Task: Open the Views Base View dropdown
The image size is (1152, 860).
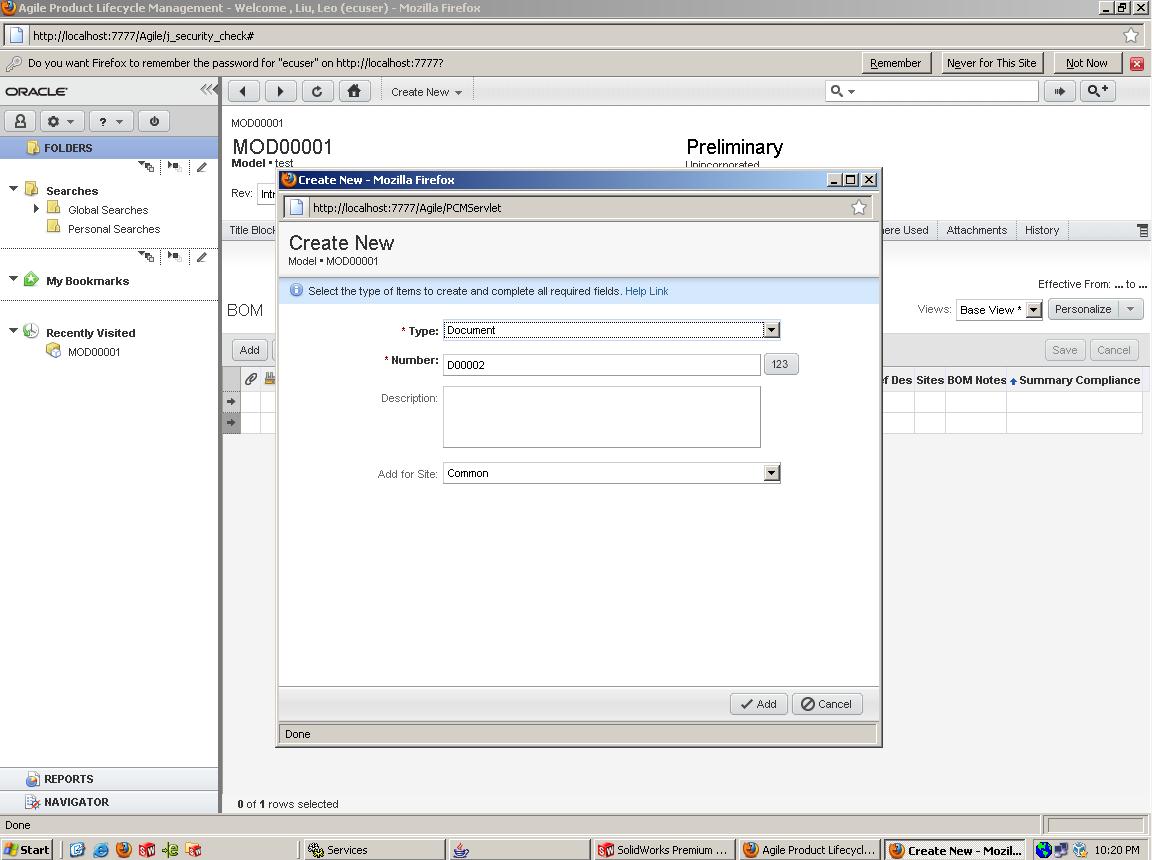Action: point(998,310)
